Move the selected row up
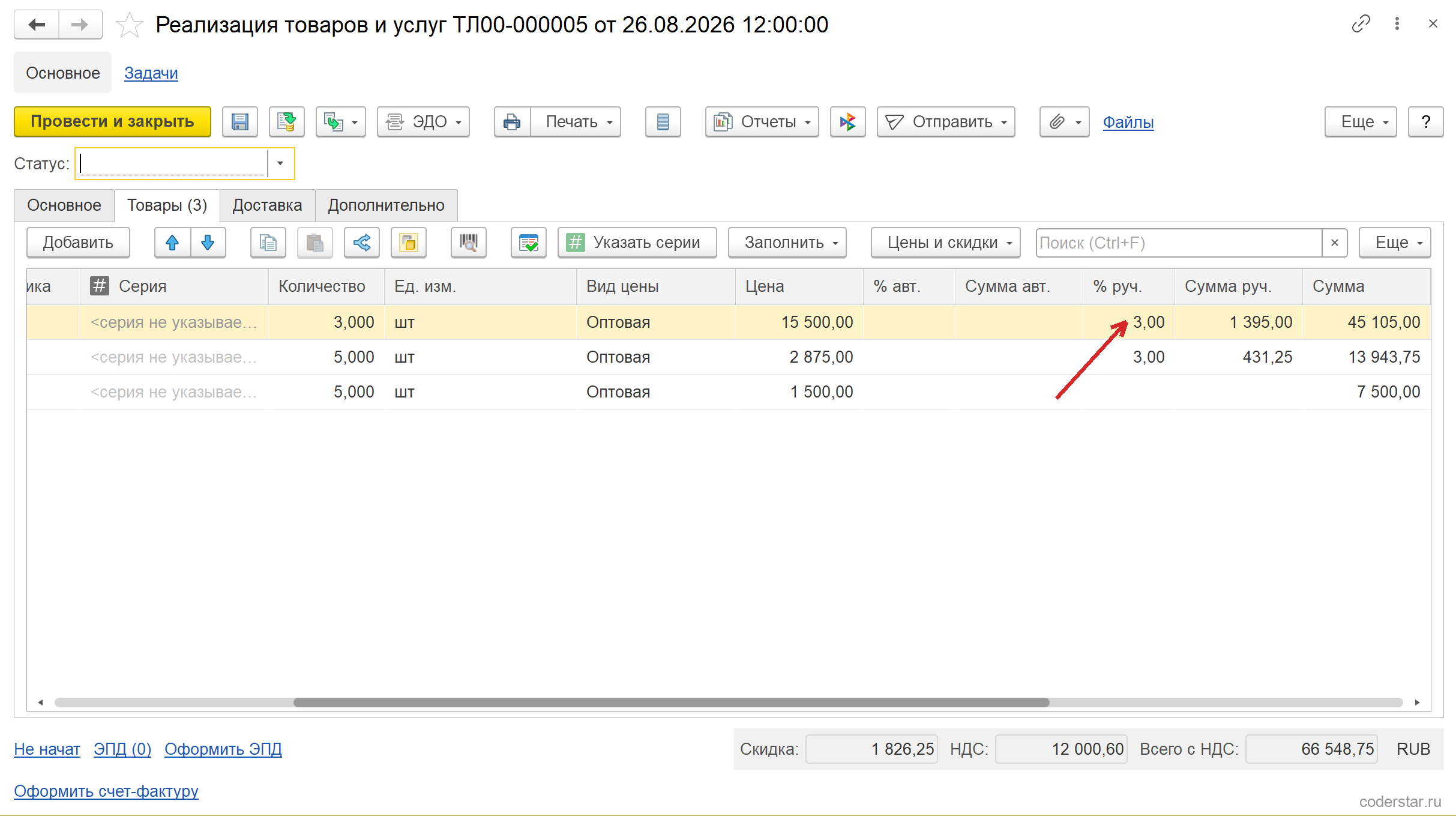This screenshot has height=816, width=1456. [172, 243]
